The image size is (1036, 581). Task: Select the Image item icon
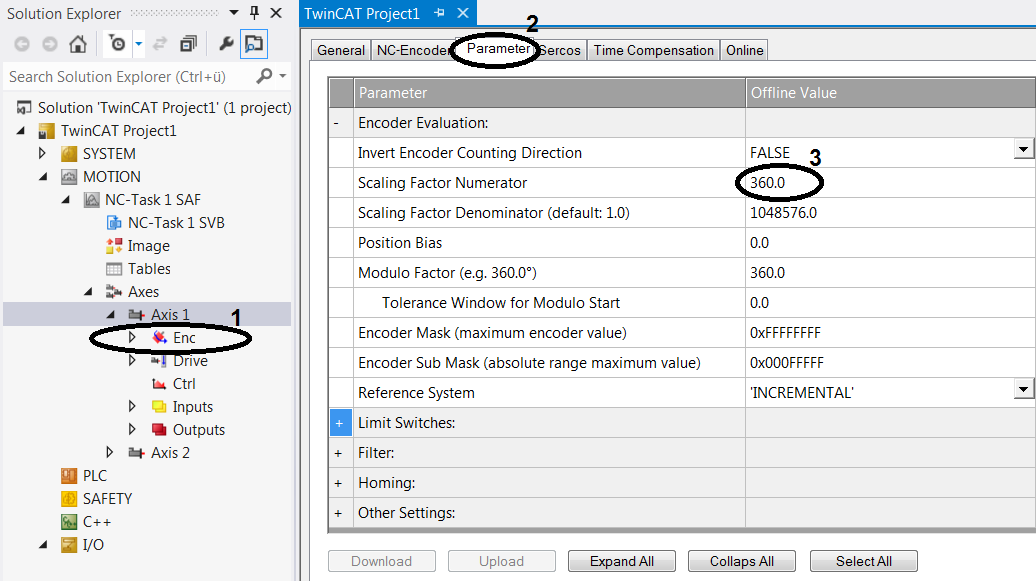pyautogui.click(x=114, y=246)
